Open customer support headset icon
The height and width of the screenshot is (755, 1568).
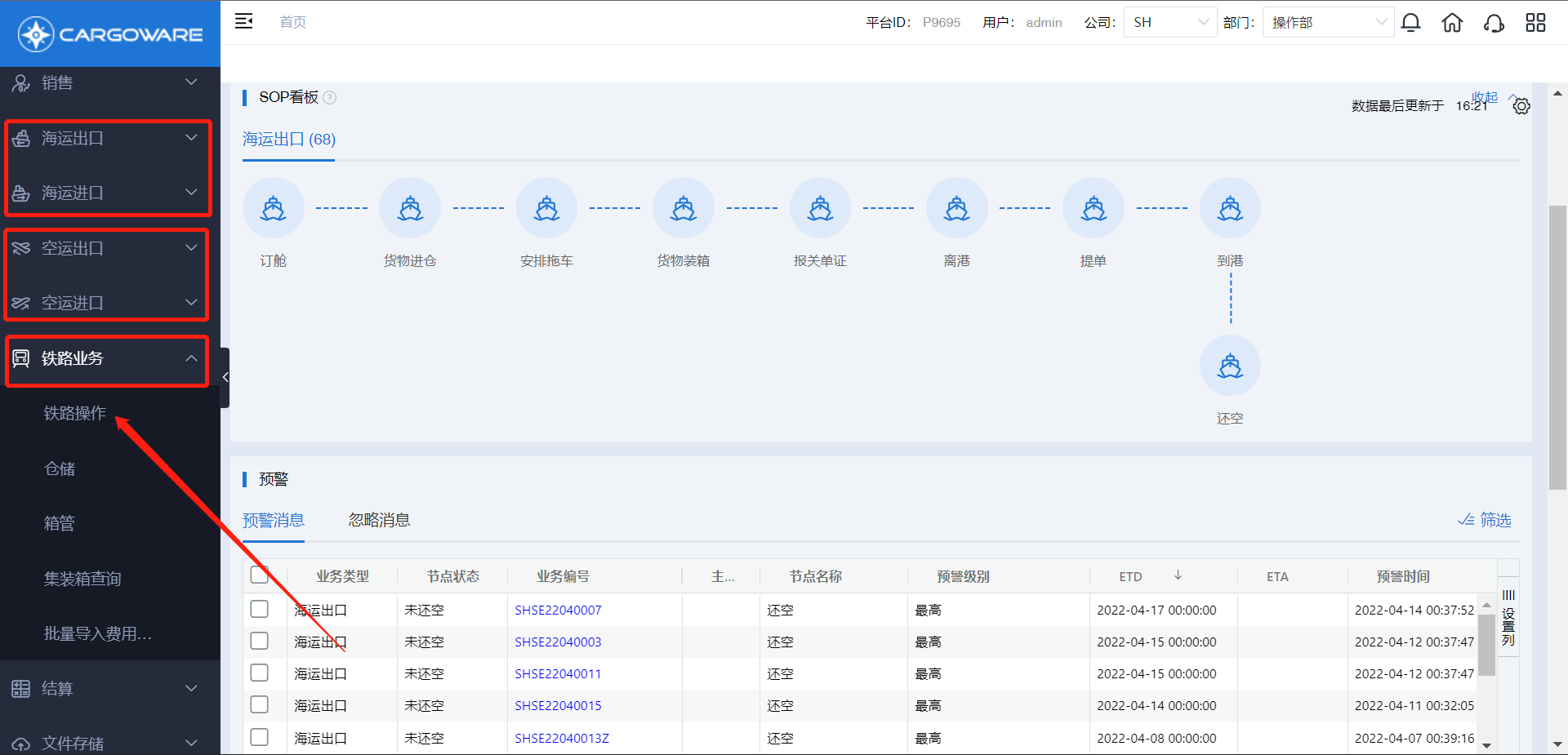[x=1494, y=23]
